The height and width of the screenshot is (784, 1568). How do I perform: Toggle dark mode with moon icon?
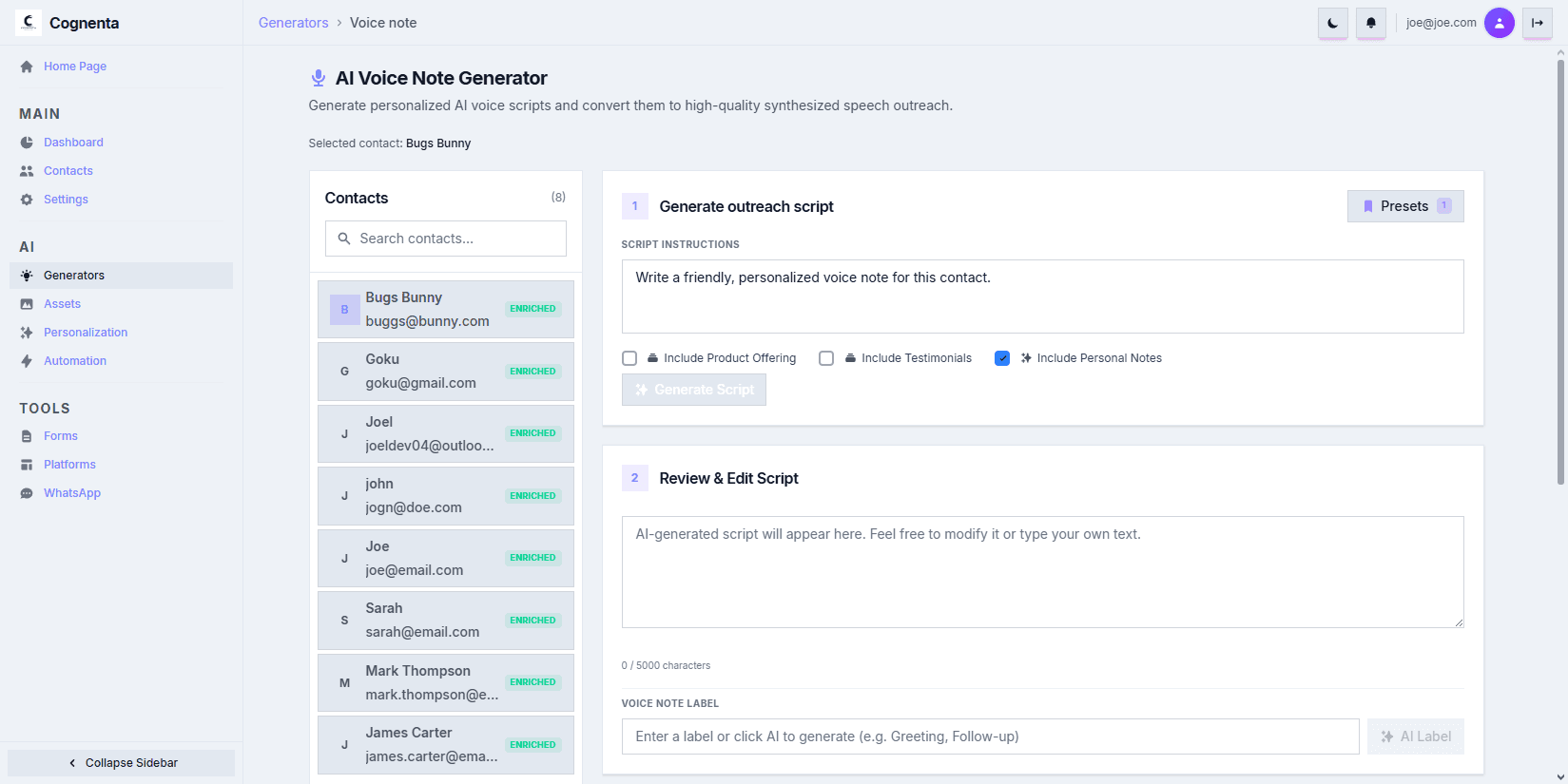tap(1333, 23)
